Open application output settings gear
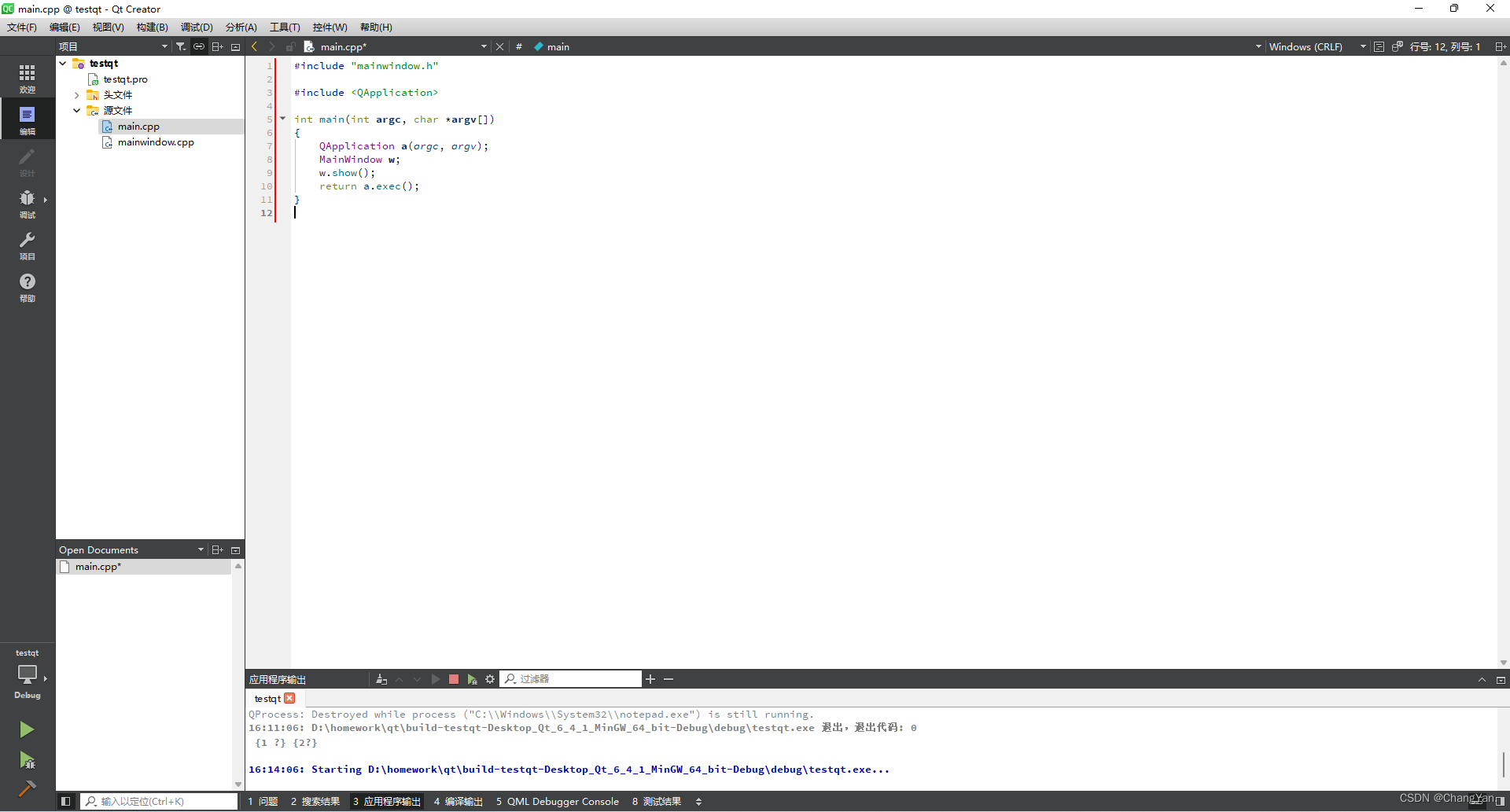The image size is (1510, 812). 490,679
